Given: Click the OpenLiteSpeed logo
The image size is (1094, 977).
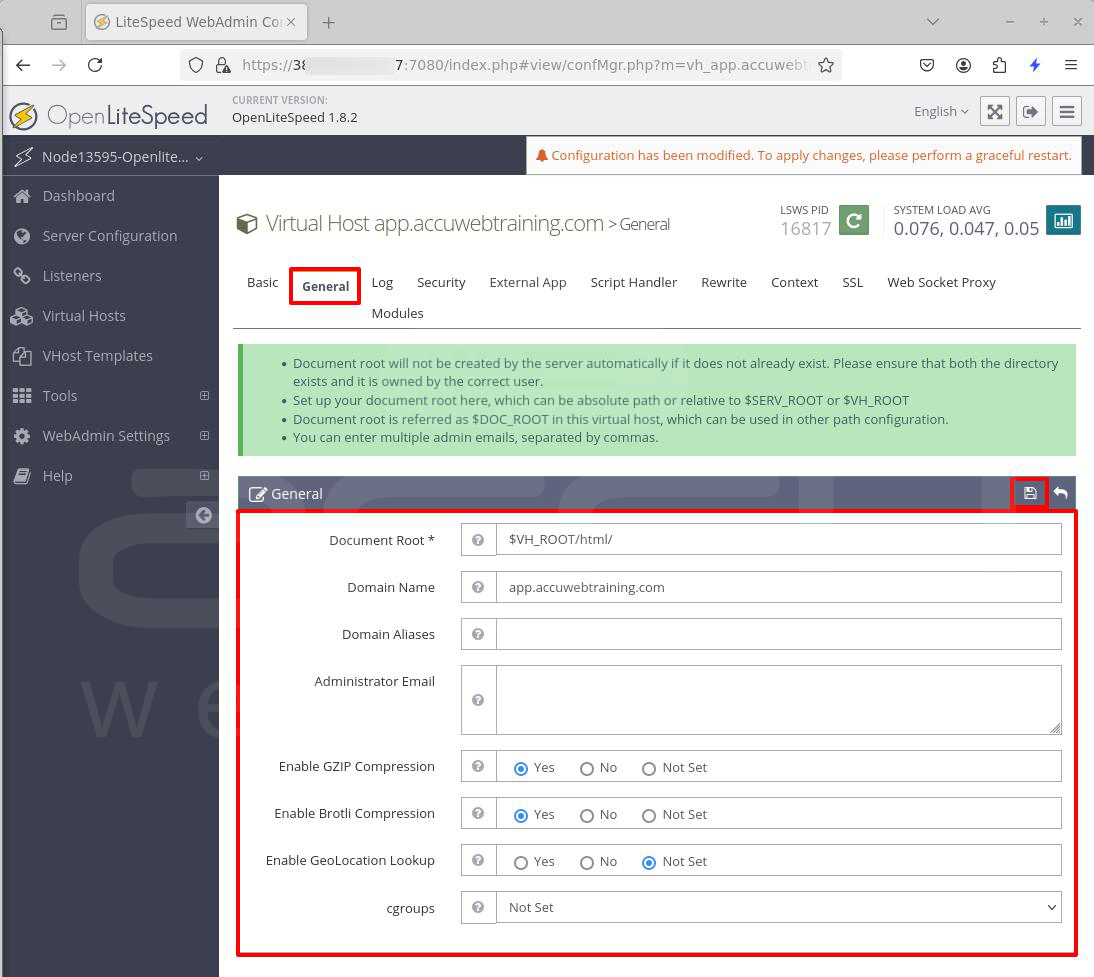Looking at the screenshot, I should pos(109,115).
